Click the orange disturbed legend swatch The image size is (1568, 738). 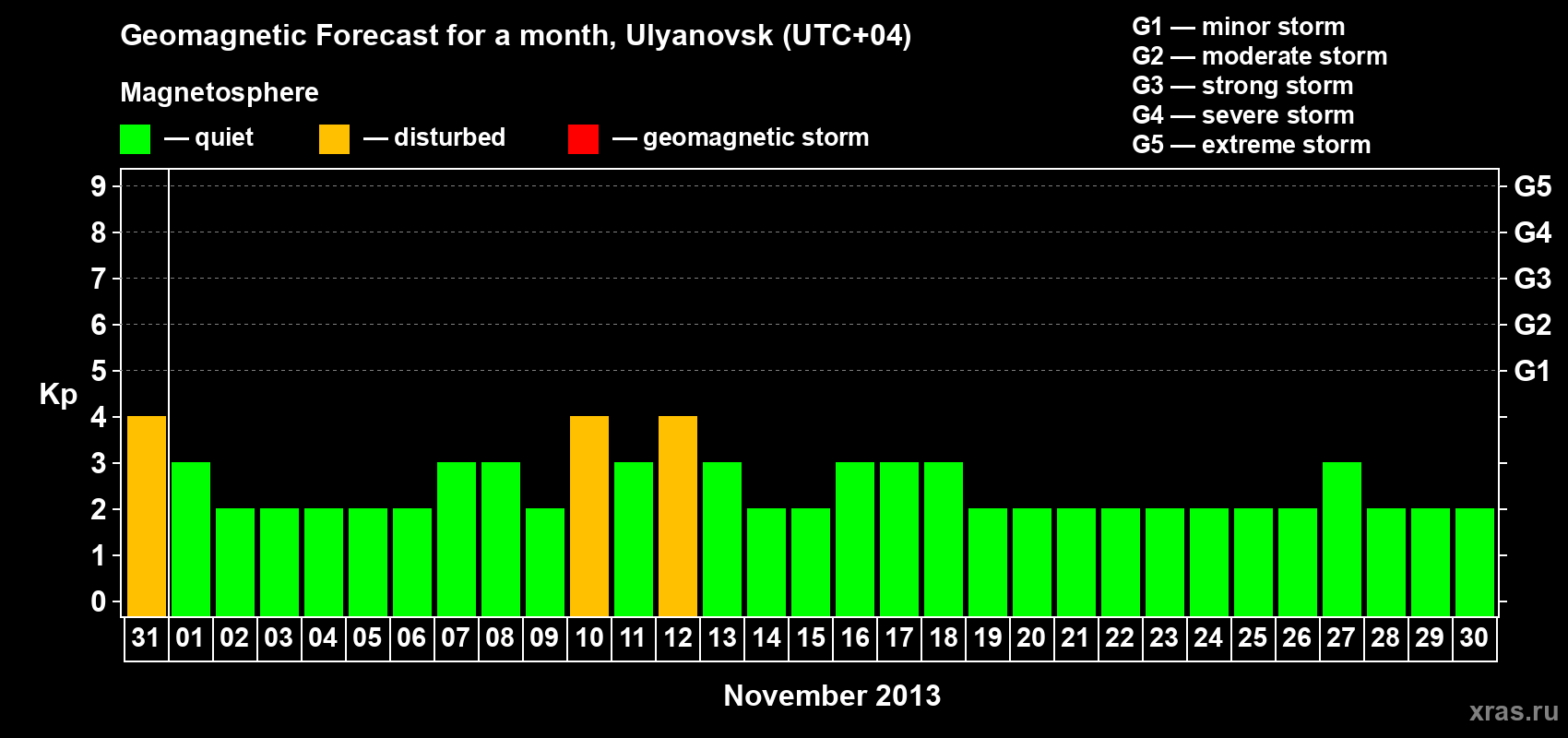click(x=334, y=139)
